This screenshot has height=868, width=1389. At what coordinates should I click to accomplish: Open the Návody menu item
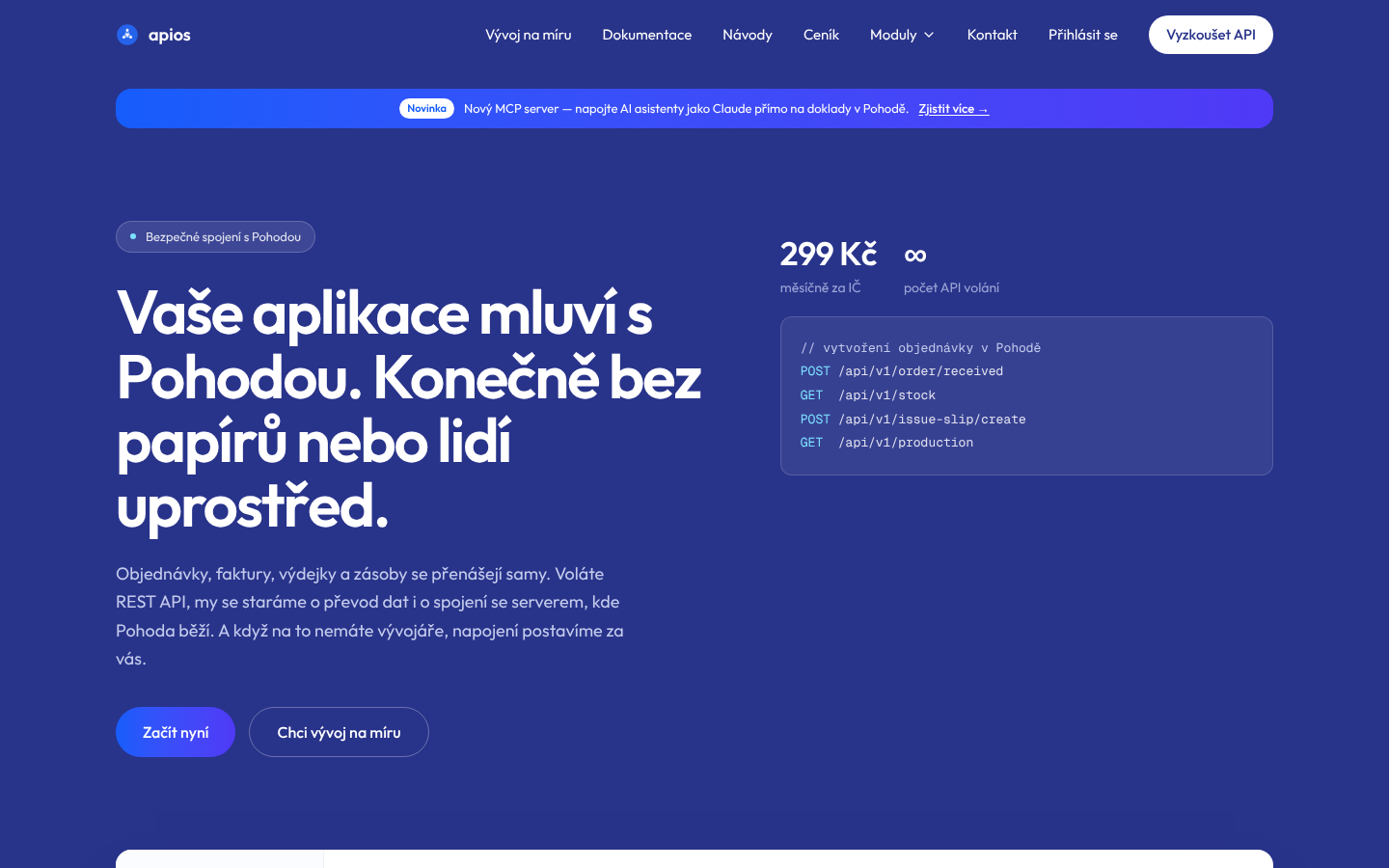(748, 35)
